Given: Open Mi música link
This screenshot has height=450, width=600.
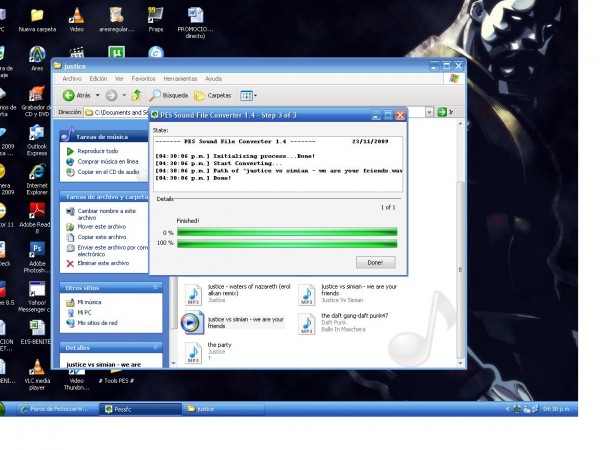Looking at the screenshot, I should click(90, 302).
